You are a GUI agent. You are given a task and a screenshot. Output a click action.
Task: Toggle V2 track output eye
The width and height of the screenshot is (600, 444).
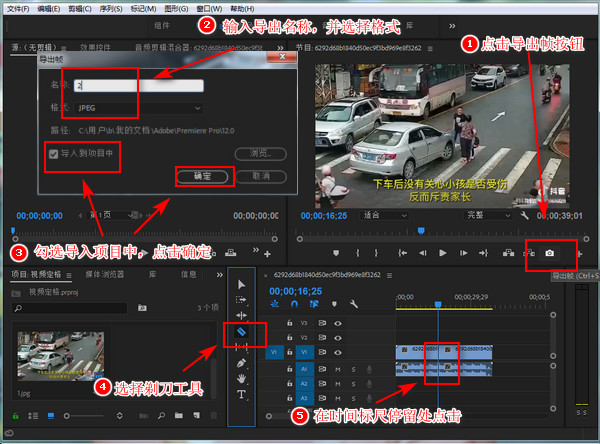click(338, 338)
